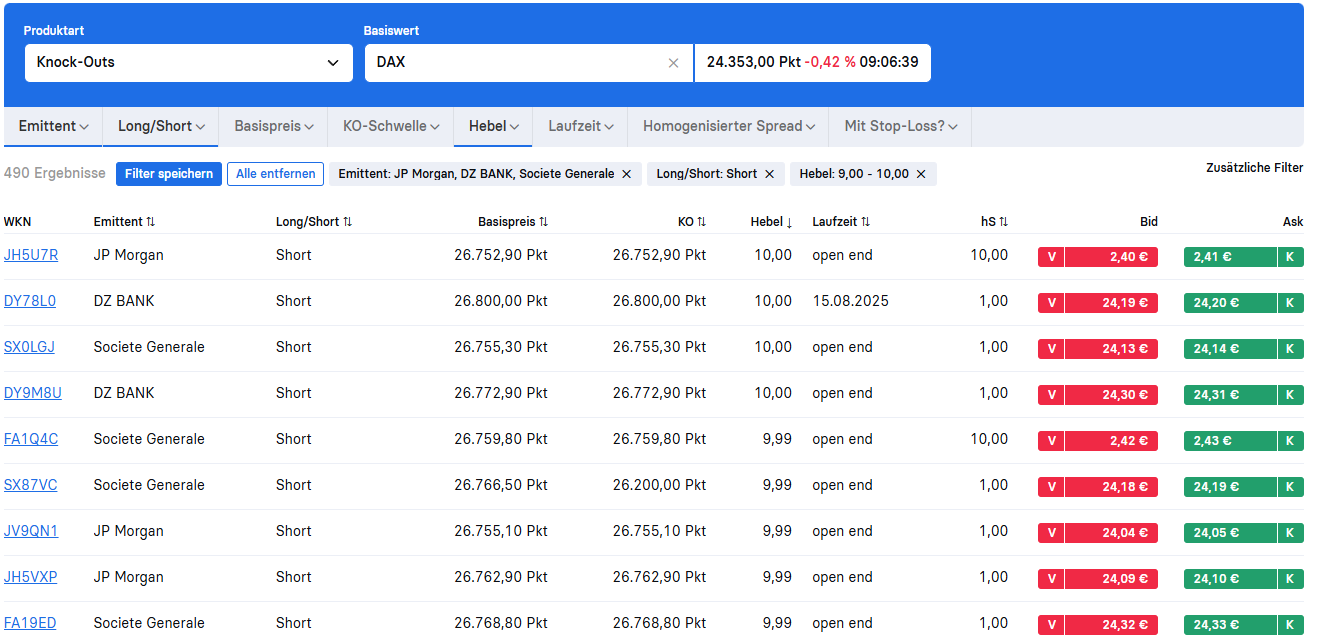Click the V sell icon for SX0LGJ
This screenshot has width=1326, height=644.
click(1051, 348)
